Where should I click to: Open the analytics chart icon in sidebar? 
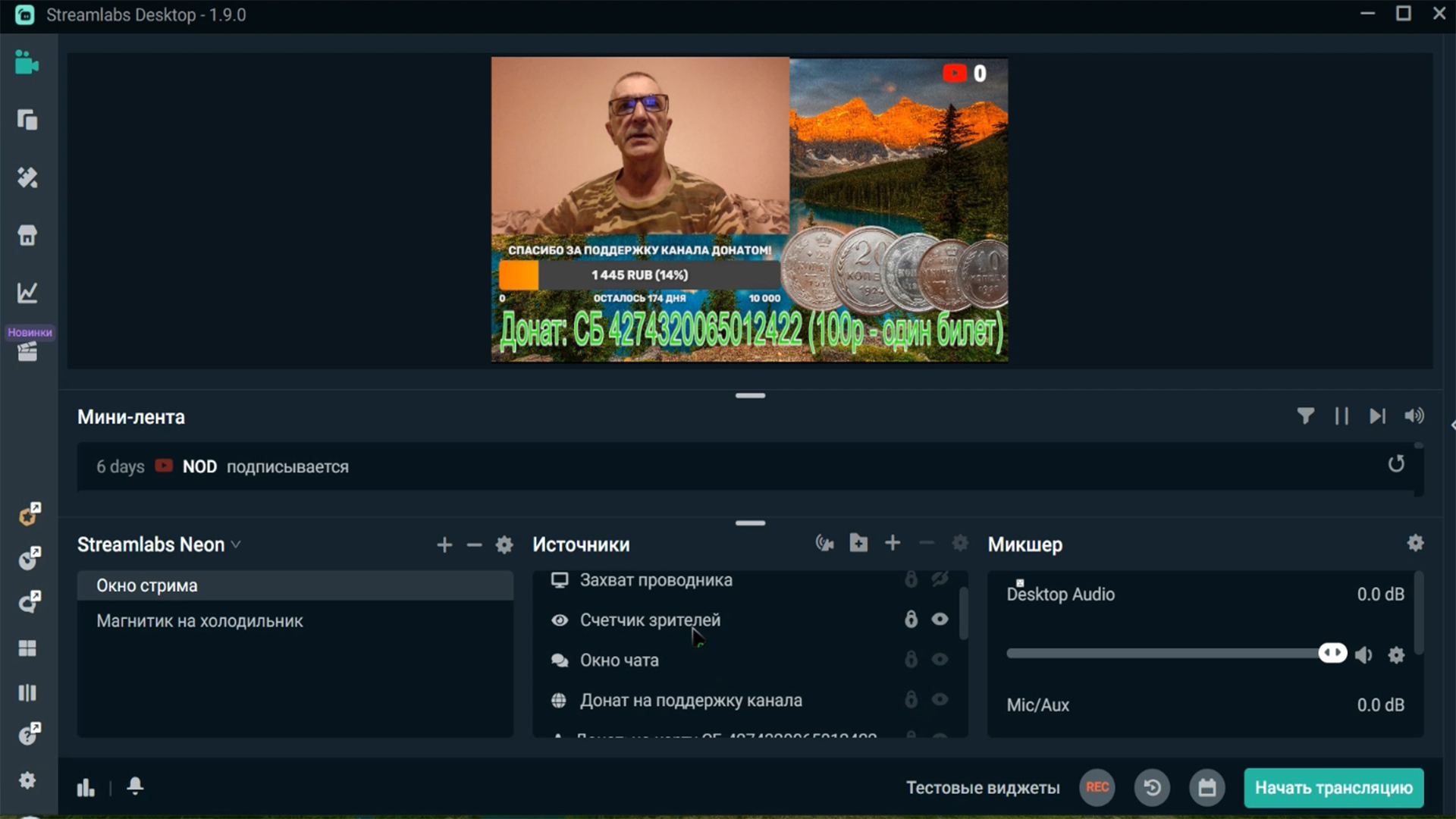27,293
